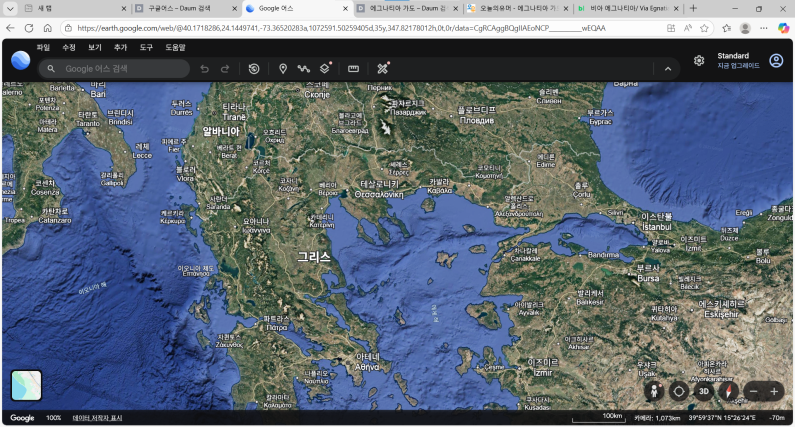
Task: Zoom in with the plus button
Action: (774, 392)
